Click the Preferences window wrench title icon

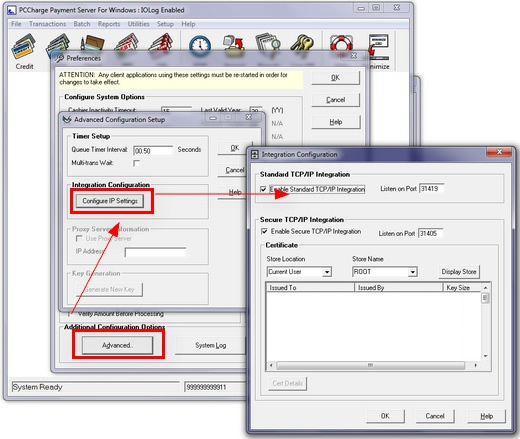[59, 58]
